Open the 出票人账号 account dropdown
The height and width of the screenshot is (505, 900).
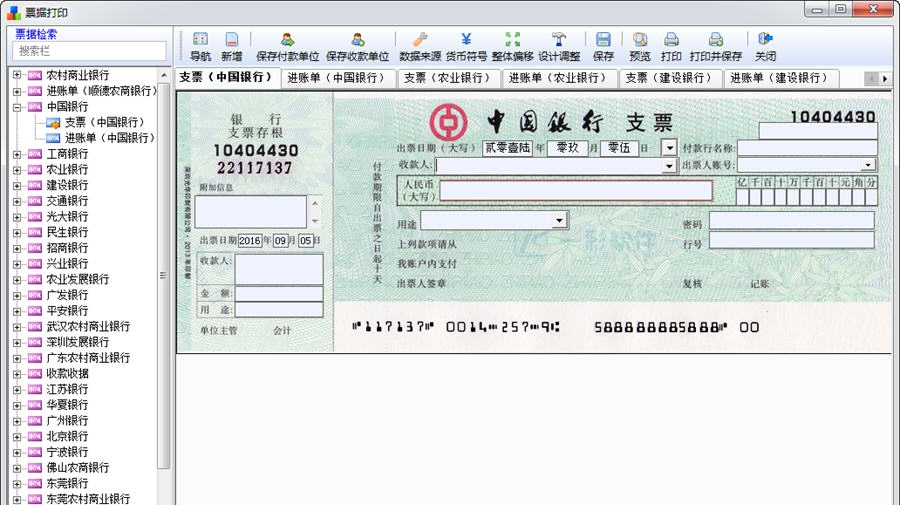tap(868, 165)
